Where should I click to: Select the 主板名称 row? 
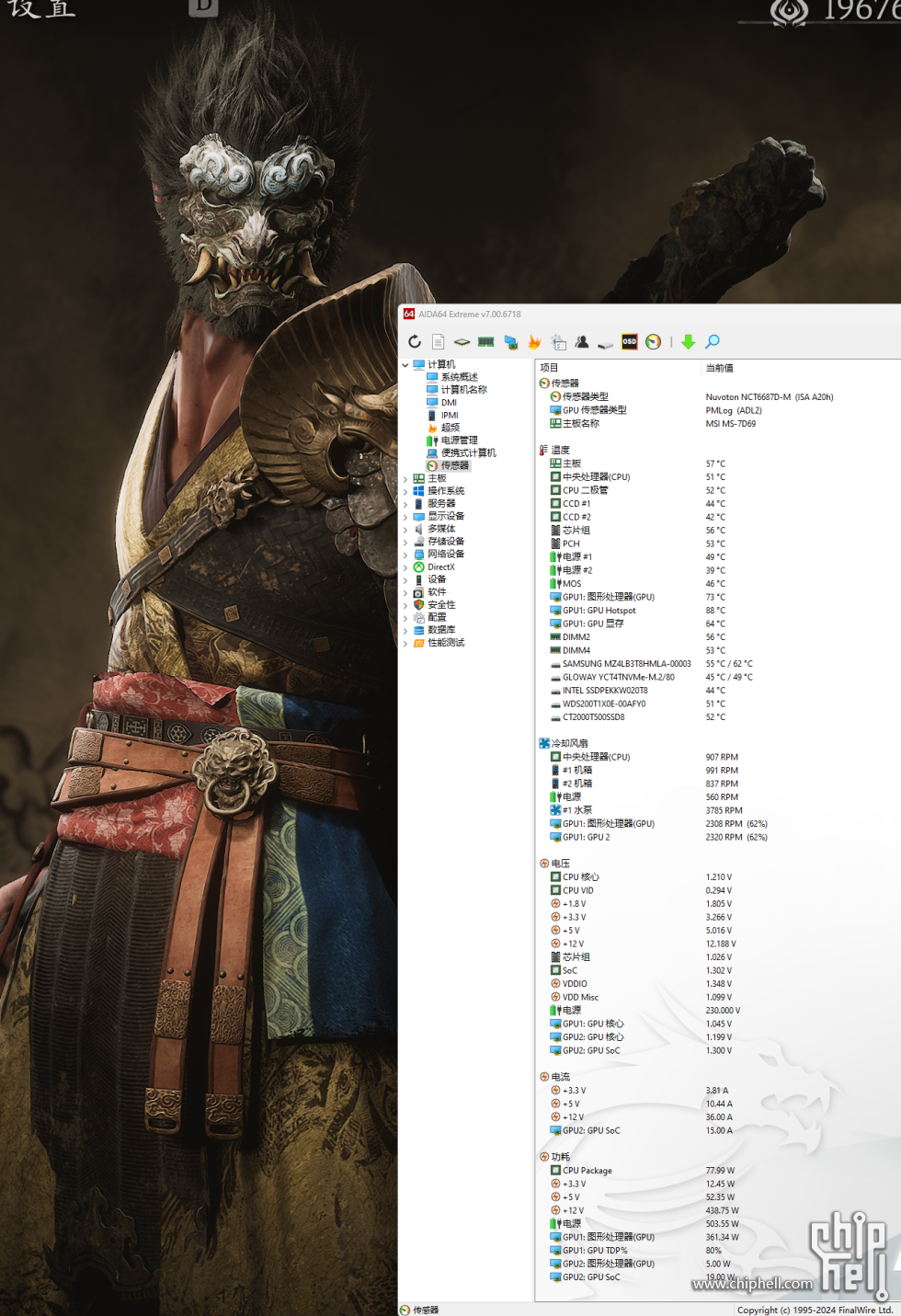(581, 424)
